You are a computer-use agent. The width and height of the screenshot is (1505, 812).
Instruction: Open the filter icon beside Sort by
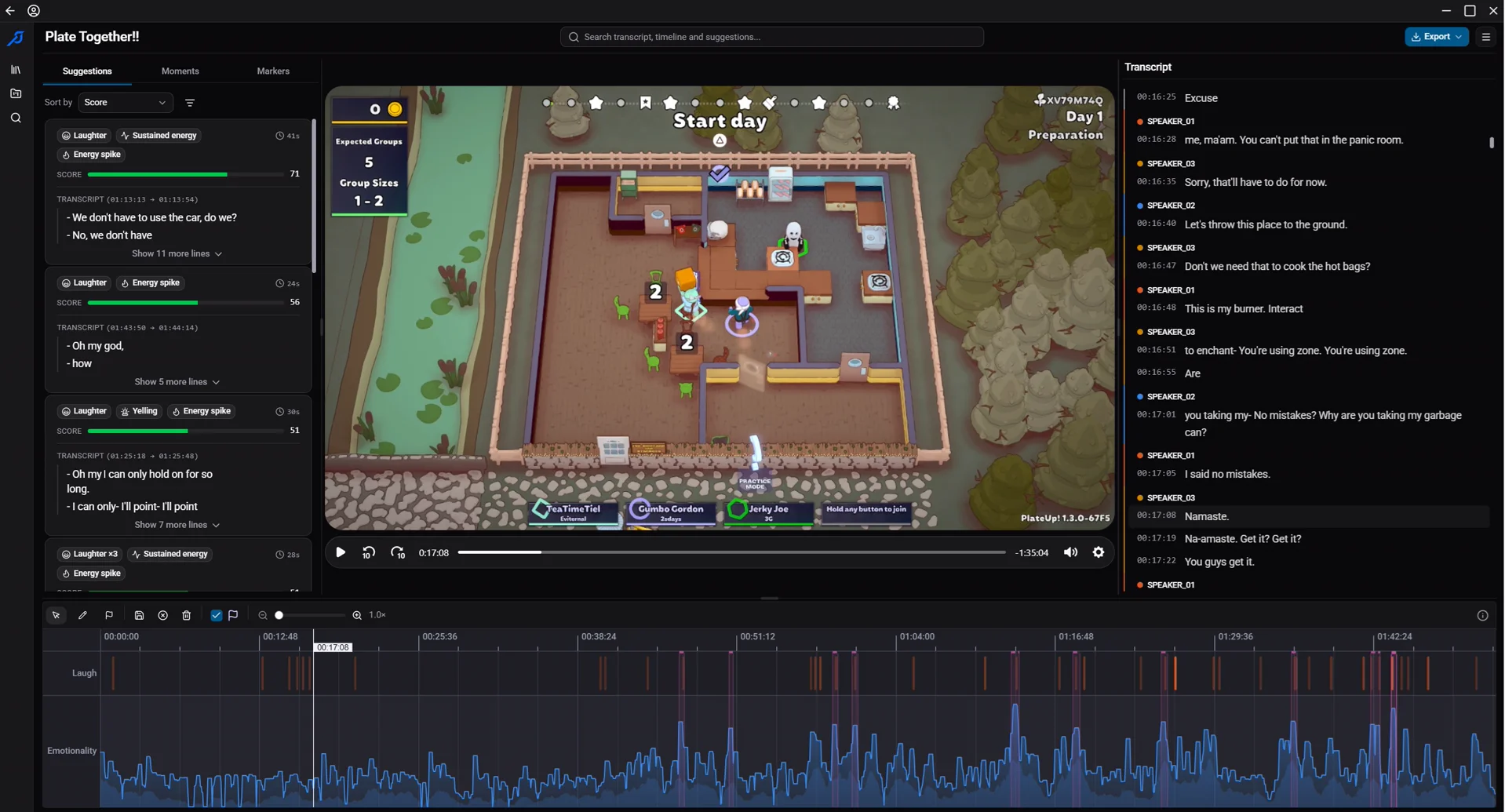[190, 103]
